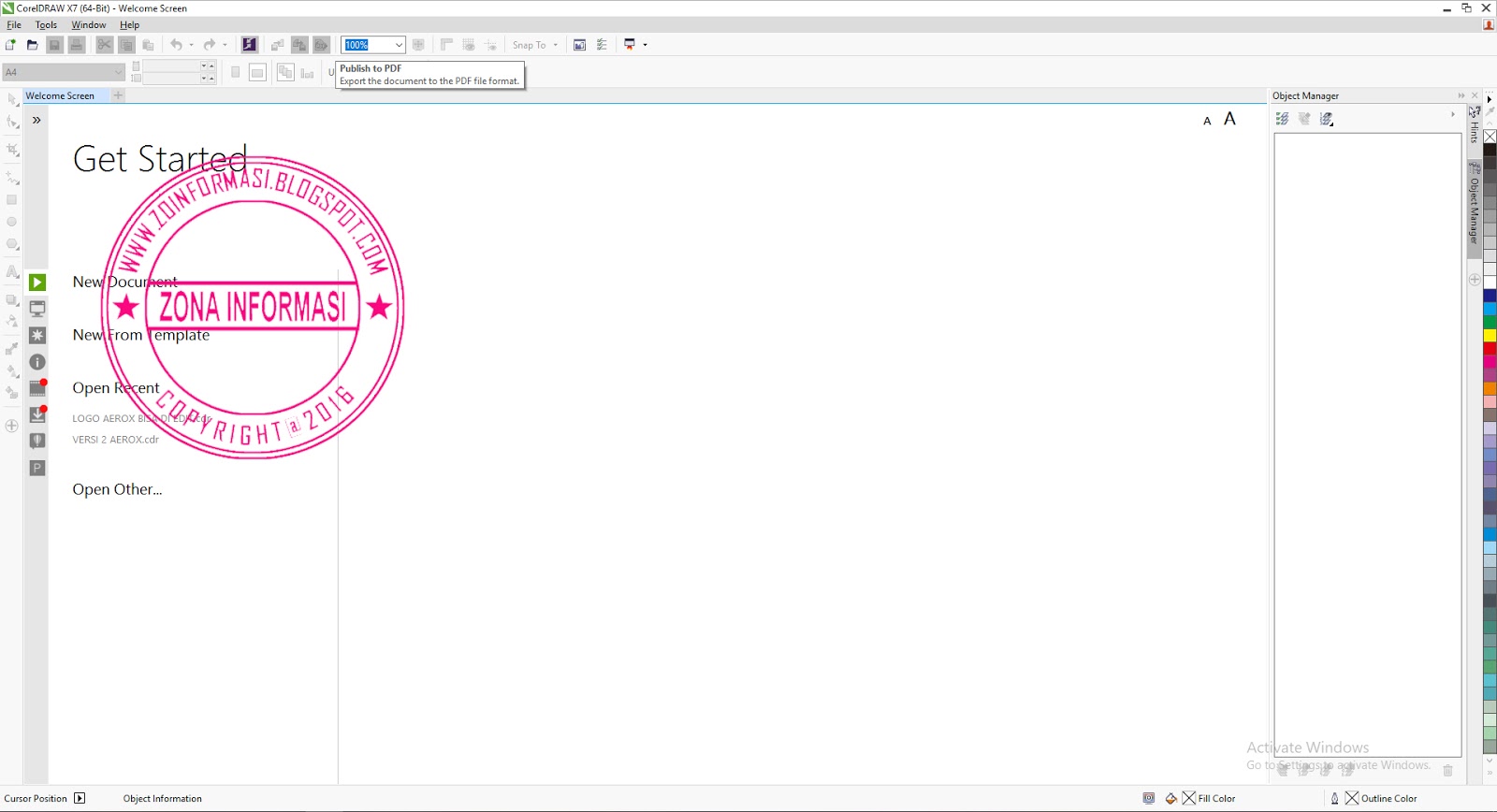Click the New From Template link

pos(141,335)
